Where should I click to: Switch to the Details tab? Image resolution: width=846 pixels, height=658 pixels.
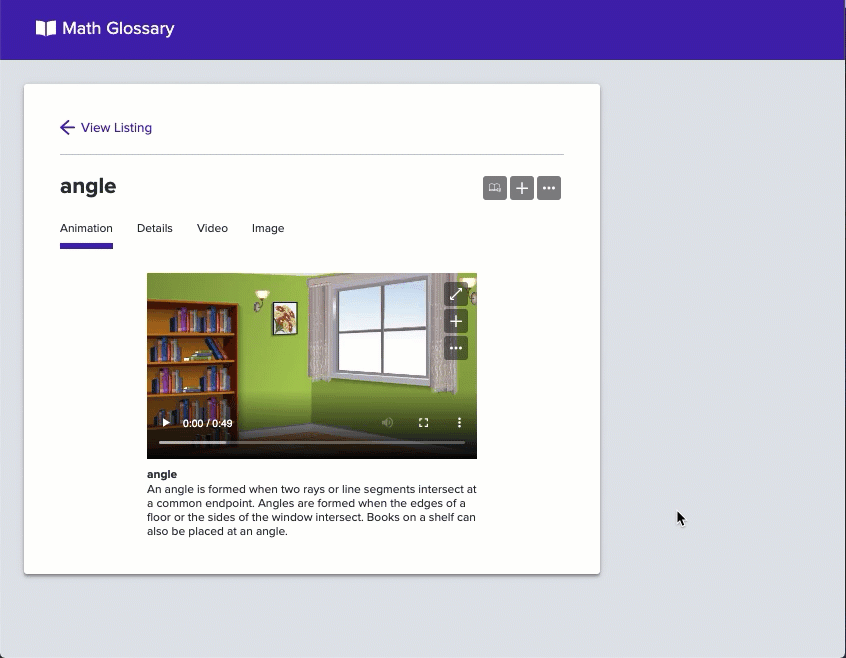click(x=155, y=228)
